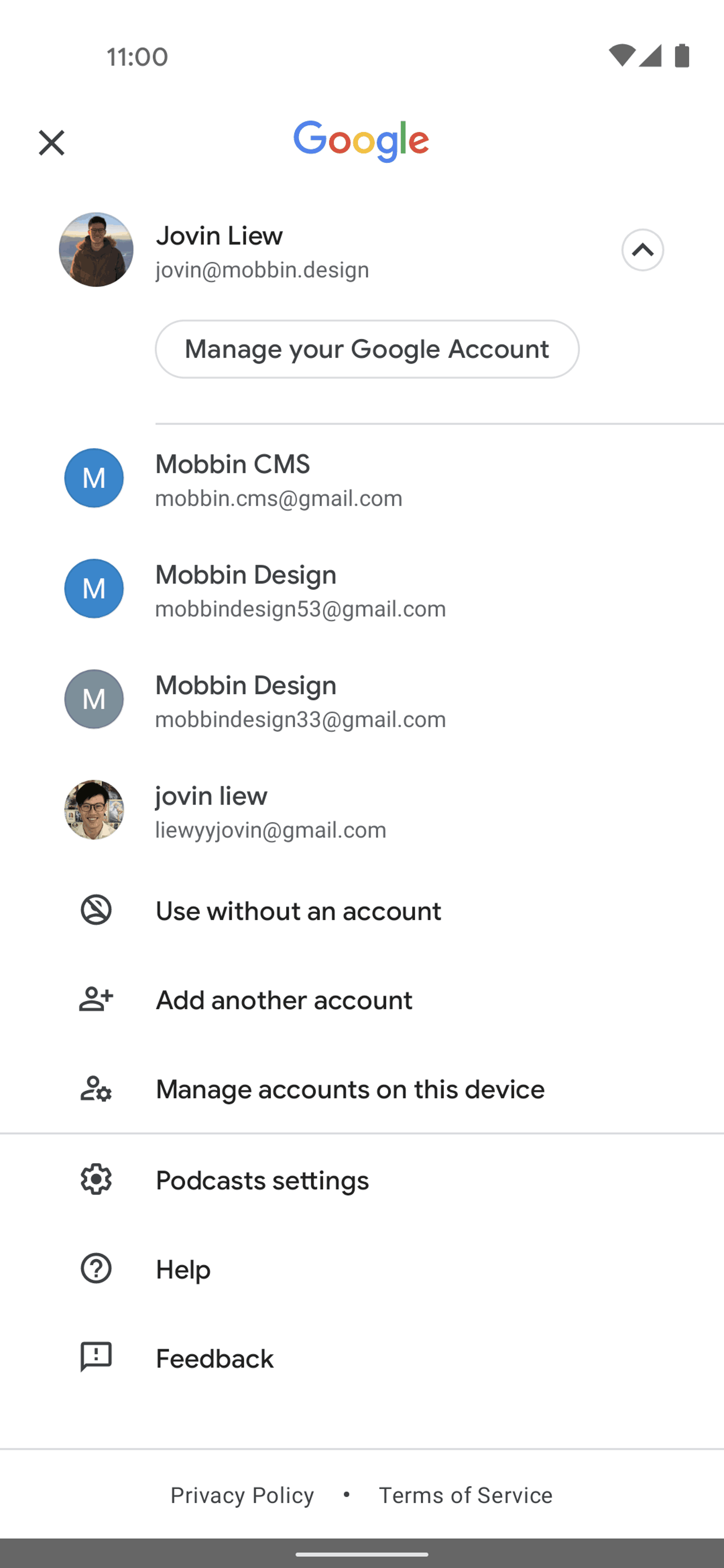Tap the Jovin Liew name text
The image size is (724, 1568).
click(219, 236)
